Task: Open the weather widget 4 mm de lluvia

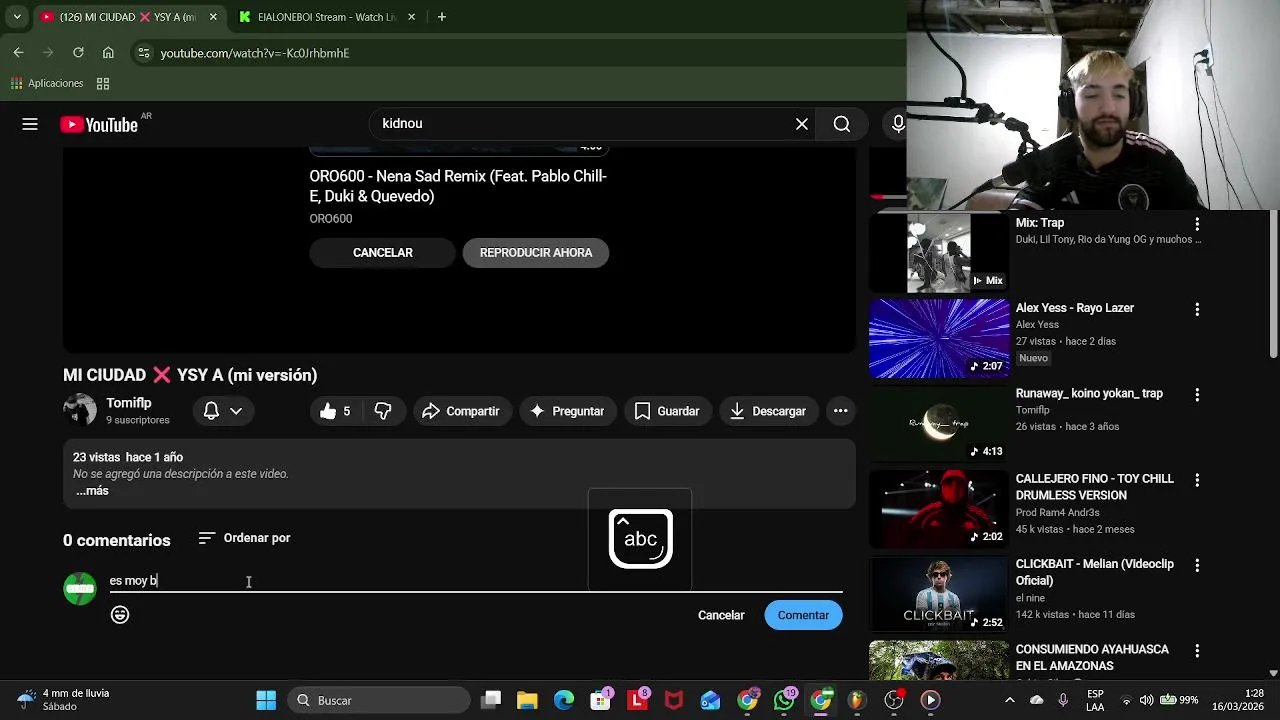Action: 62,700
